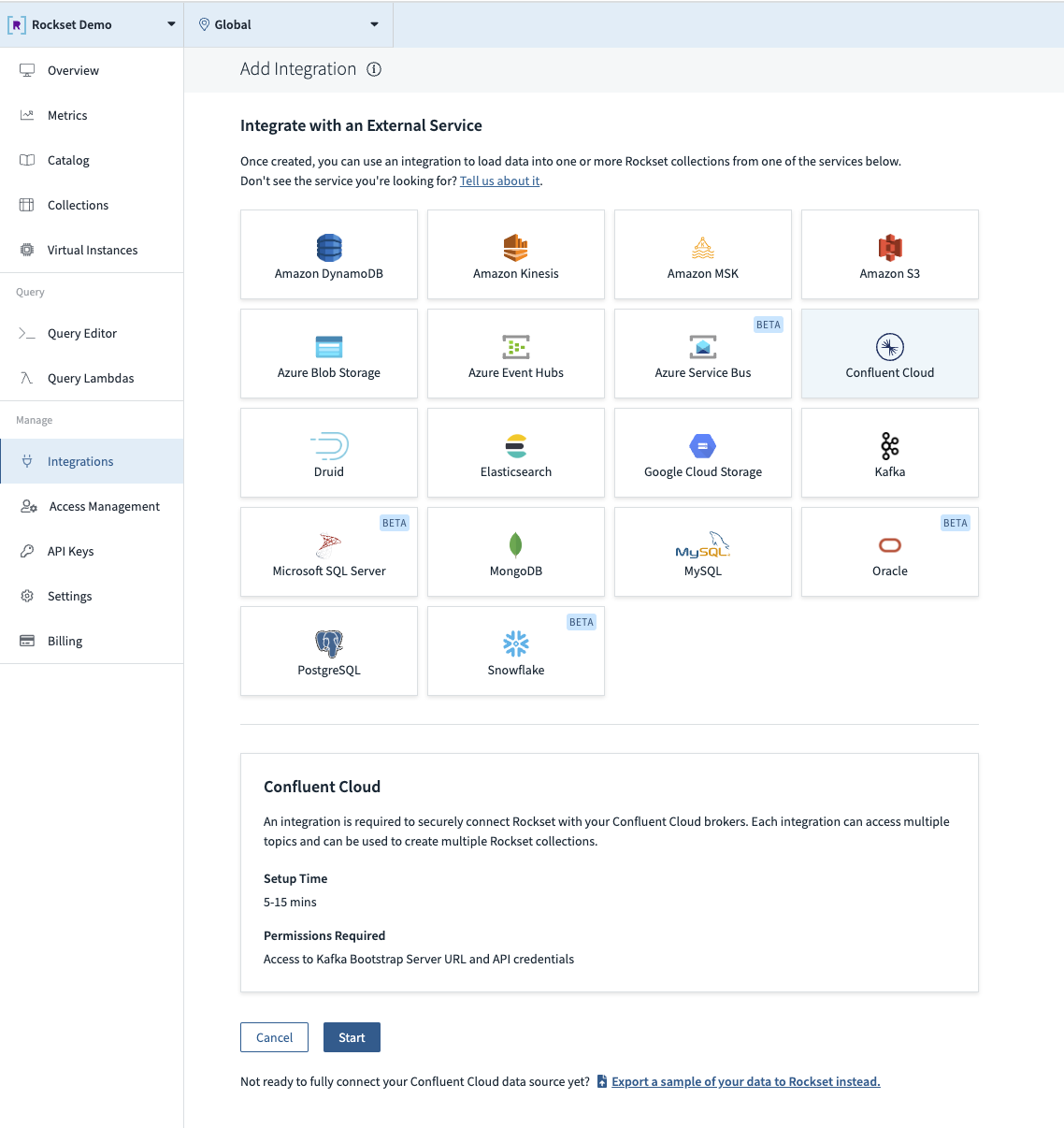1064x1128 pixels.
Task: Open 'Export a sample of your data' link
Action: coord(746,1081)
